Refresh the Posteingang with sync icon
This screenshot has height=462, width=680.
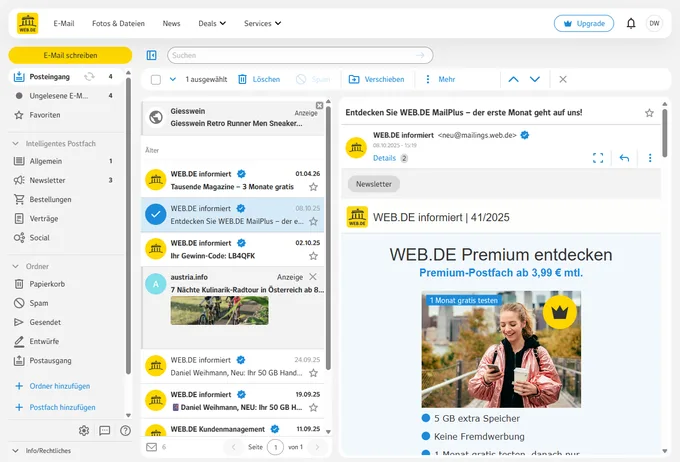click(x=89, y=77)
